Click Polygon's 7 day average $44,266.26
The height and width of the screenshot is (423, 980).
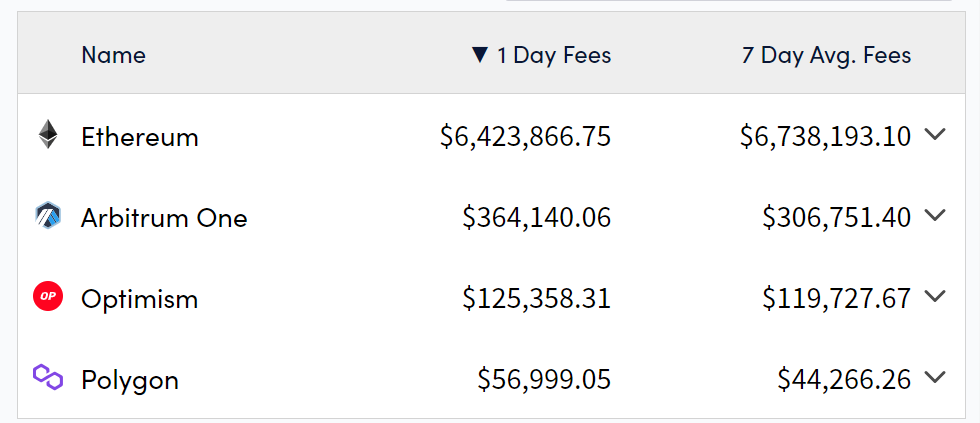[844, 380]
